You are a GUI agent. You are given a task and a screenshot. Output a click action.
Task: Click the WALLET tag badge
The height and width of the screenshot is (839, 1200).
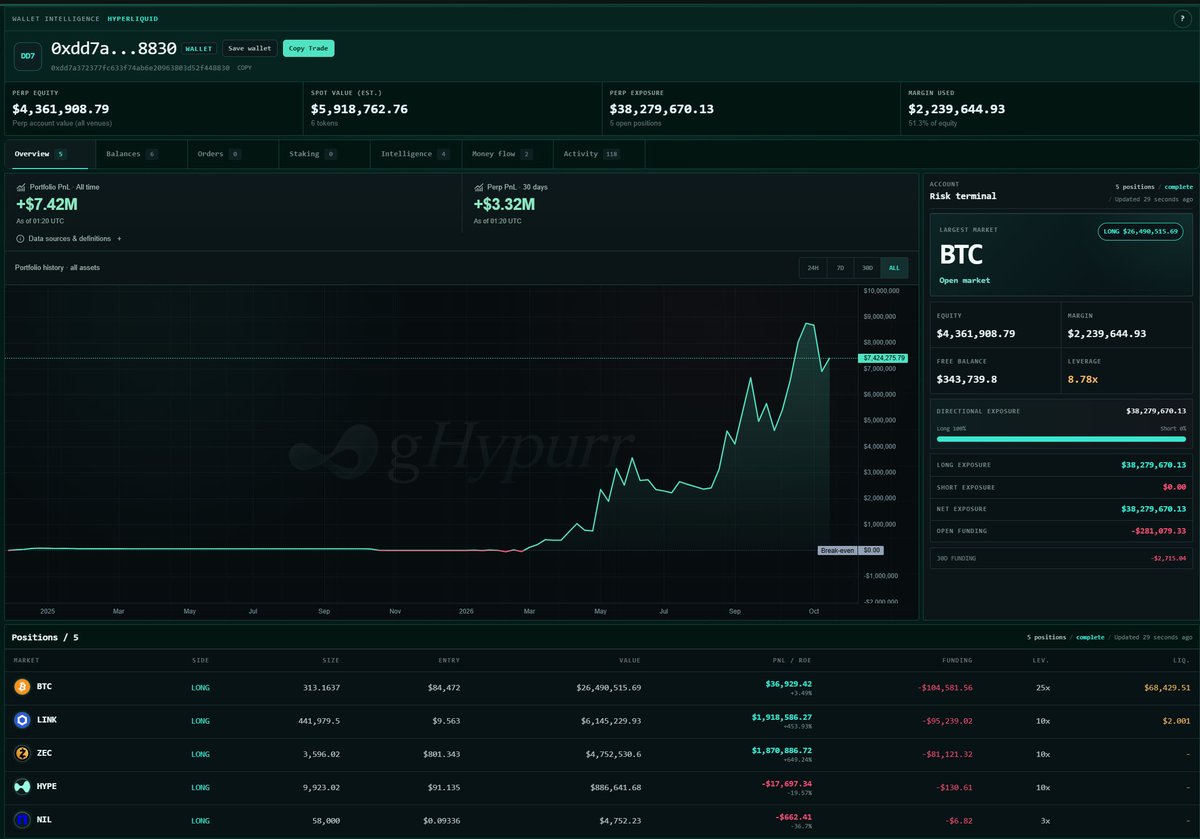click(200, 48)
